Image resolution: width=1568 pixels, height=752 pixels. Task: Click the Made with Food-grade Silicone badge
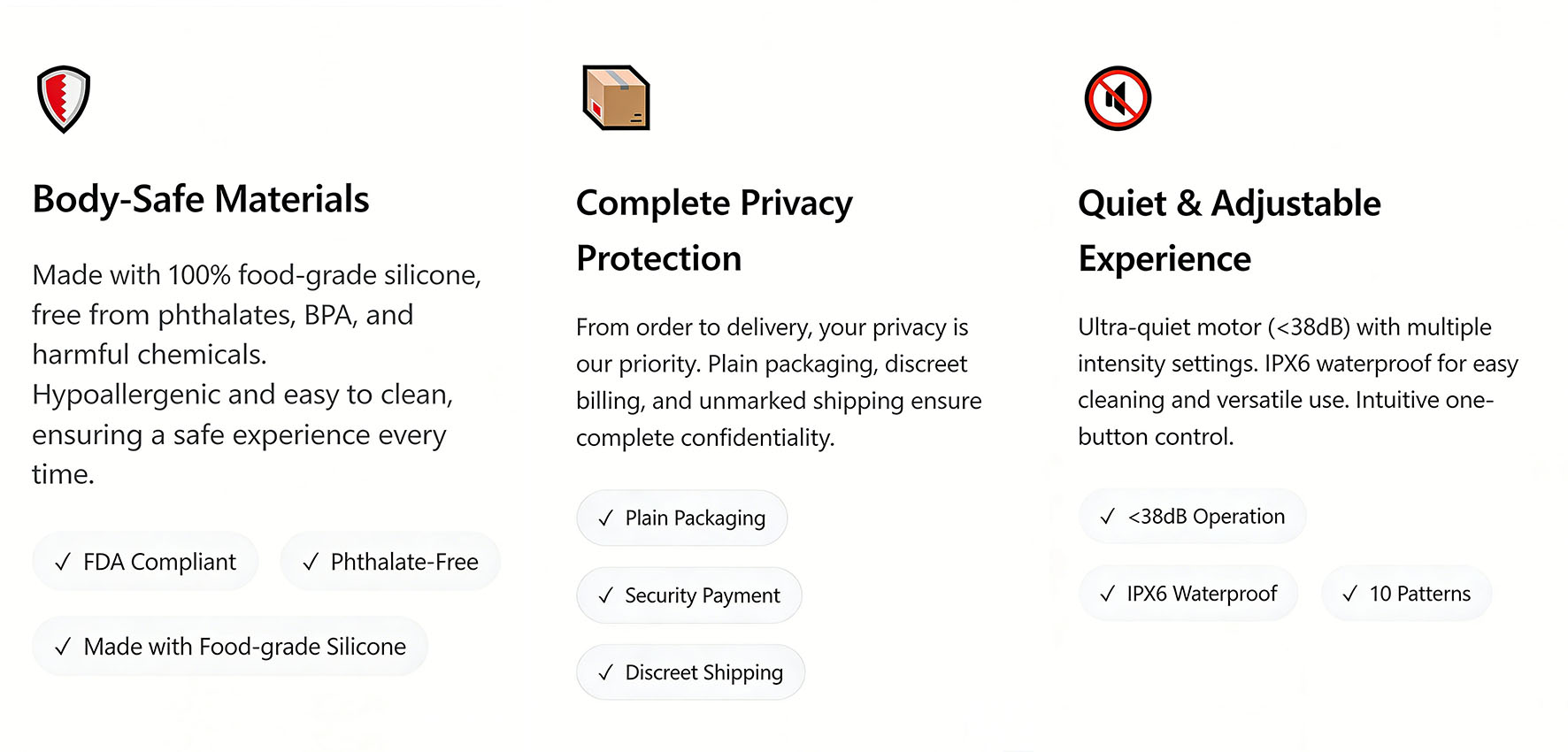[x=230, y=647]
